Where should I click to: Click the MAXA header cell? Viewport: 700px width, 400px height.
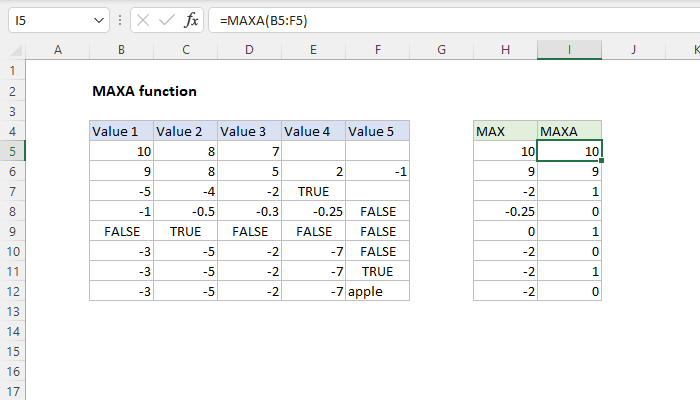coord(569,131)
